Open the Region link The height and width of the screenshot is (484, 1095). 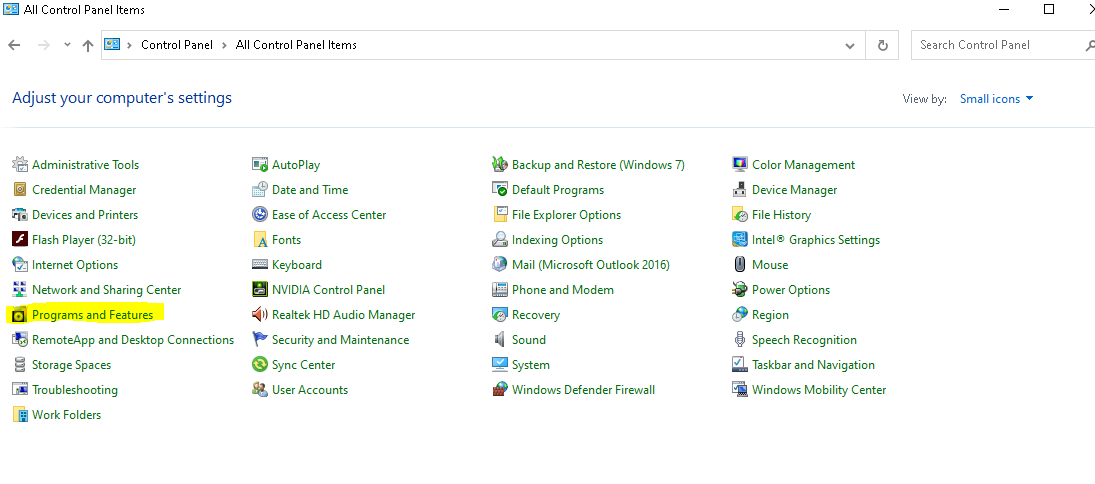coord(770,315)
